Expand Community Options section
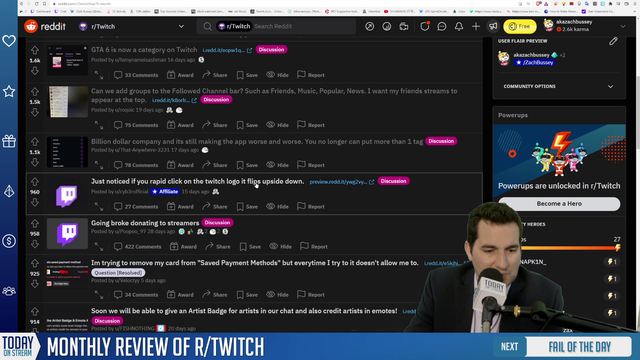The image size is (640, 360). click(x=558, y=87)
